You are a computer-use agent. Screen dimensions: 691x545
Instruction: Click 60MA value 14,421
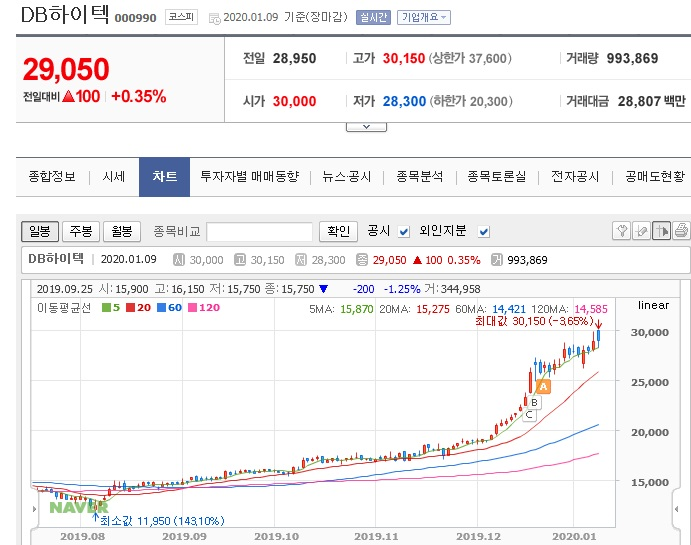pos(509,309)
